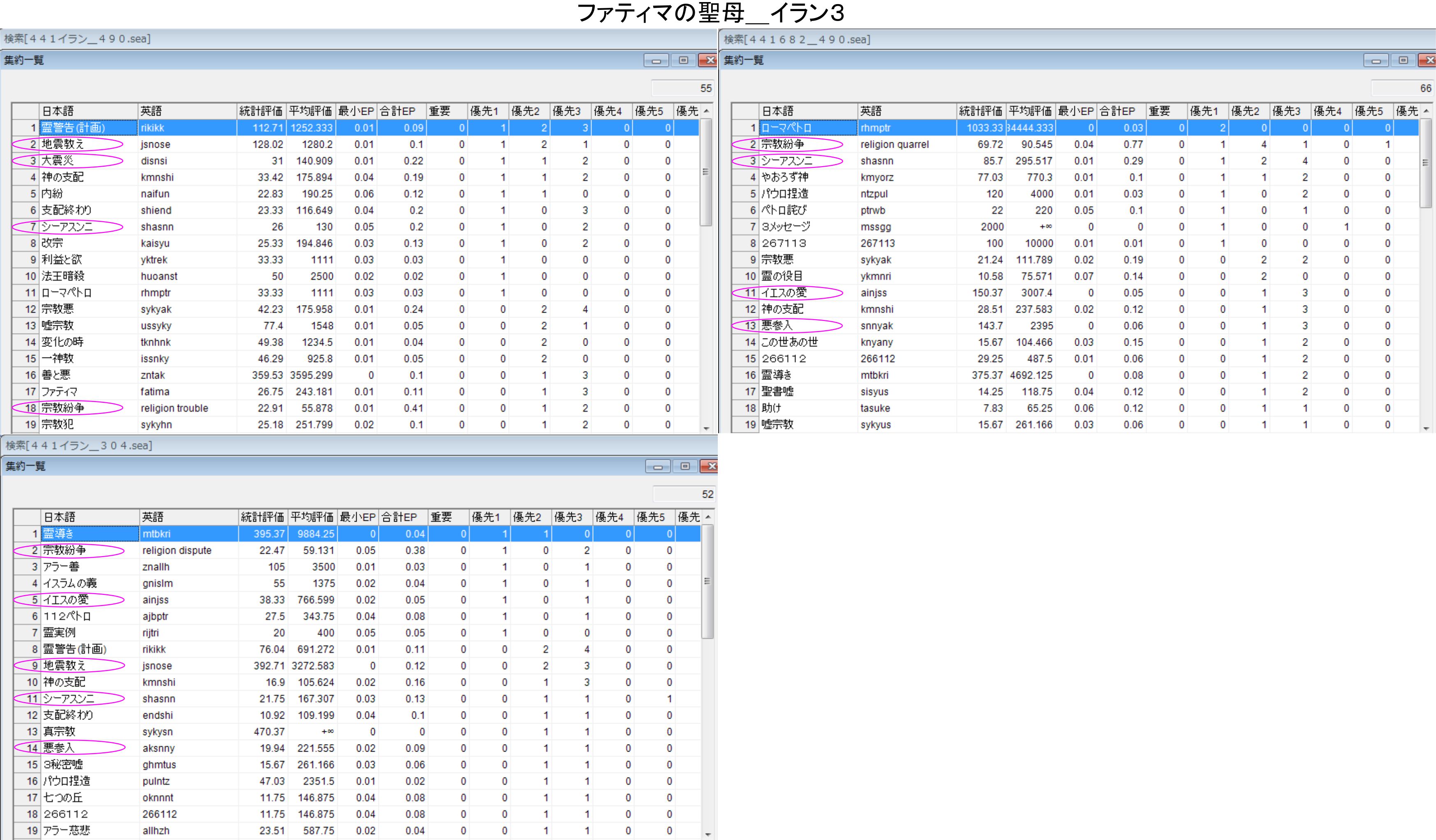1436x840 pixels.
Task: Select 霊導き row in bottom table
Action: pyautogui.click(x=59, y=534)
